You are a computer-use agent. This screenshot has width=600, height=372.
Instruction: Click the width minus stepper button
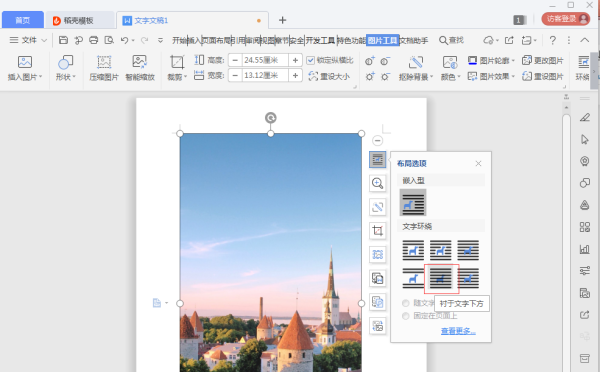pos(235,75)
